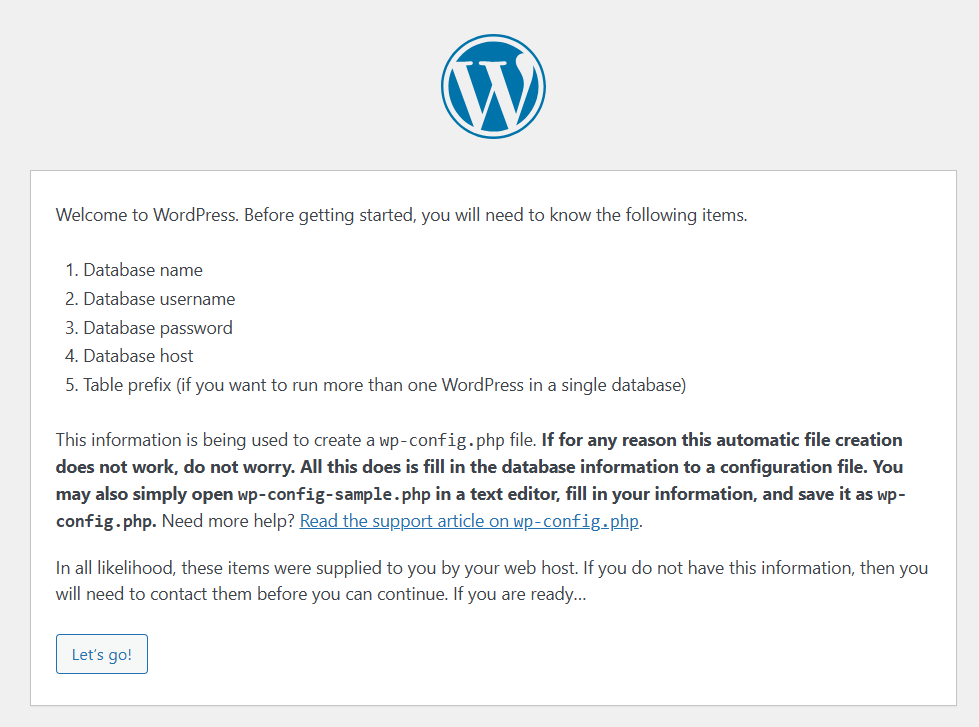Select the "Database username" list item
Screen dimensions: 979x727
(159, 299)
